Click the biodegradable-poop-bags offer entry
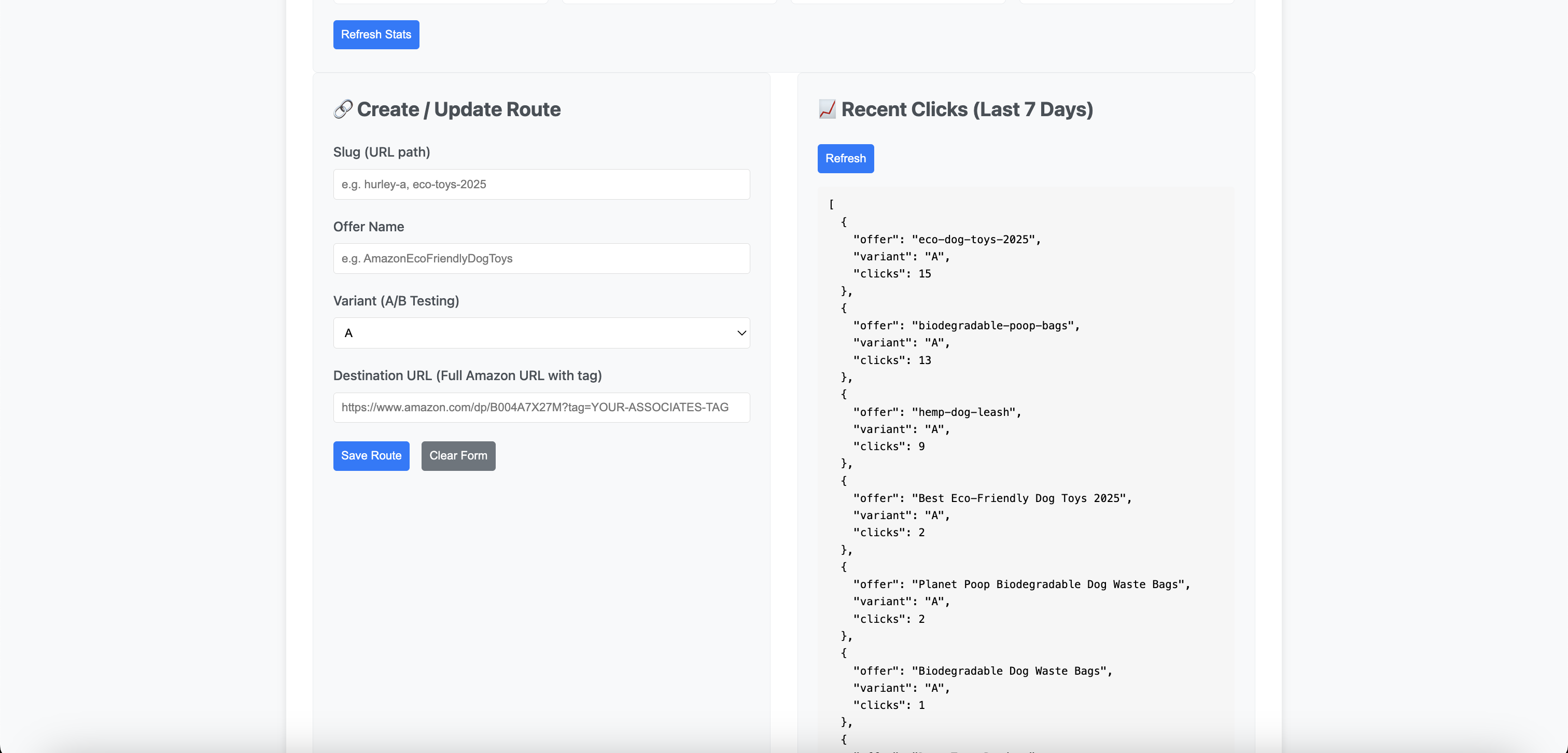The width and height of the screenshot is (1568, 753). pos(966,325)
